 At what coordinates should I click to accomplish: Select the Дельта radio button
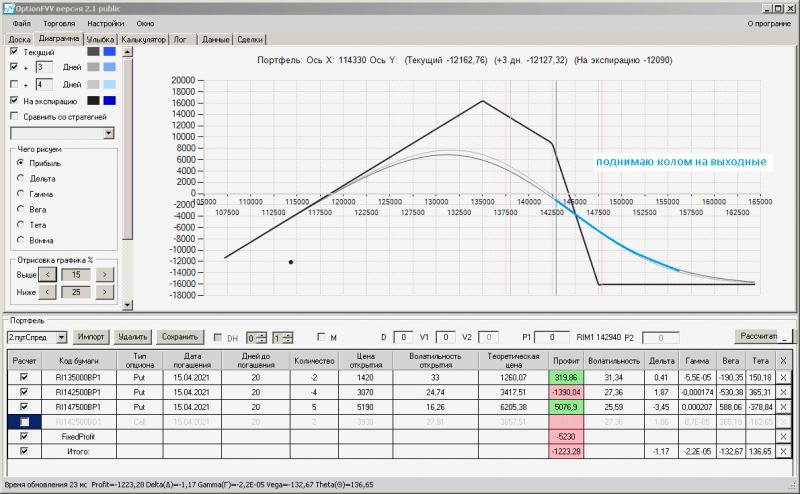(x=20, y=178)
